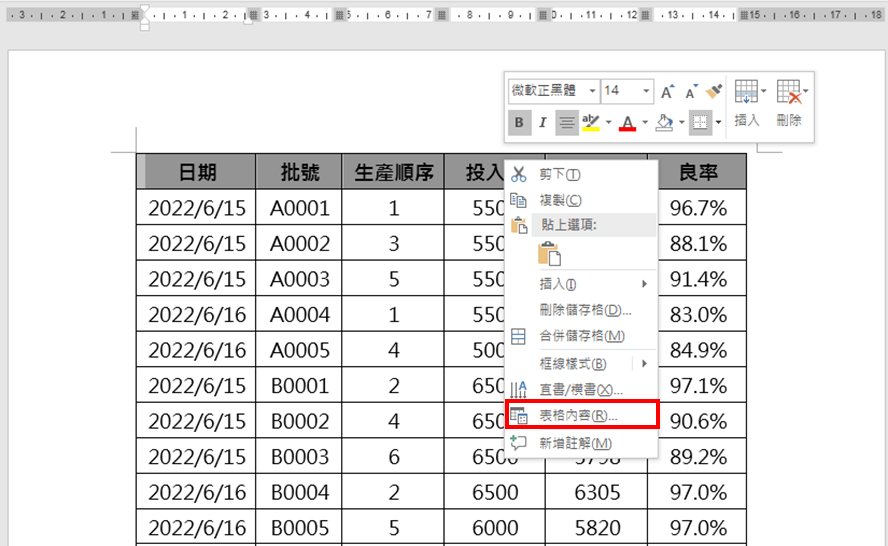Screen dimensions: 888x546
Task: Click the shrink font size icon
Action: 690,91
